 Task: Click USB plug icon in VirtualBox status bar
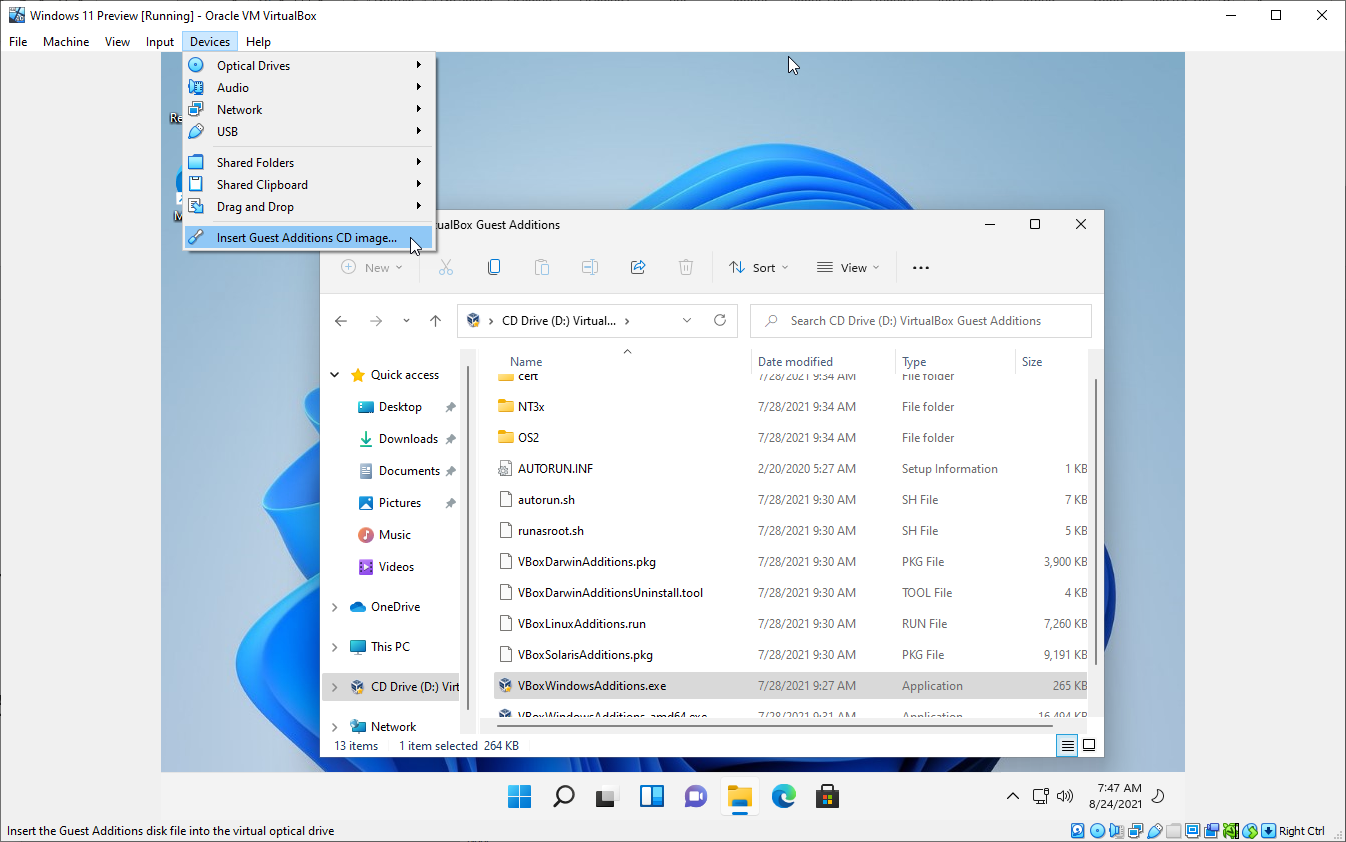point(1154,830)
